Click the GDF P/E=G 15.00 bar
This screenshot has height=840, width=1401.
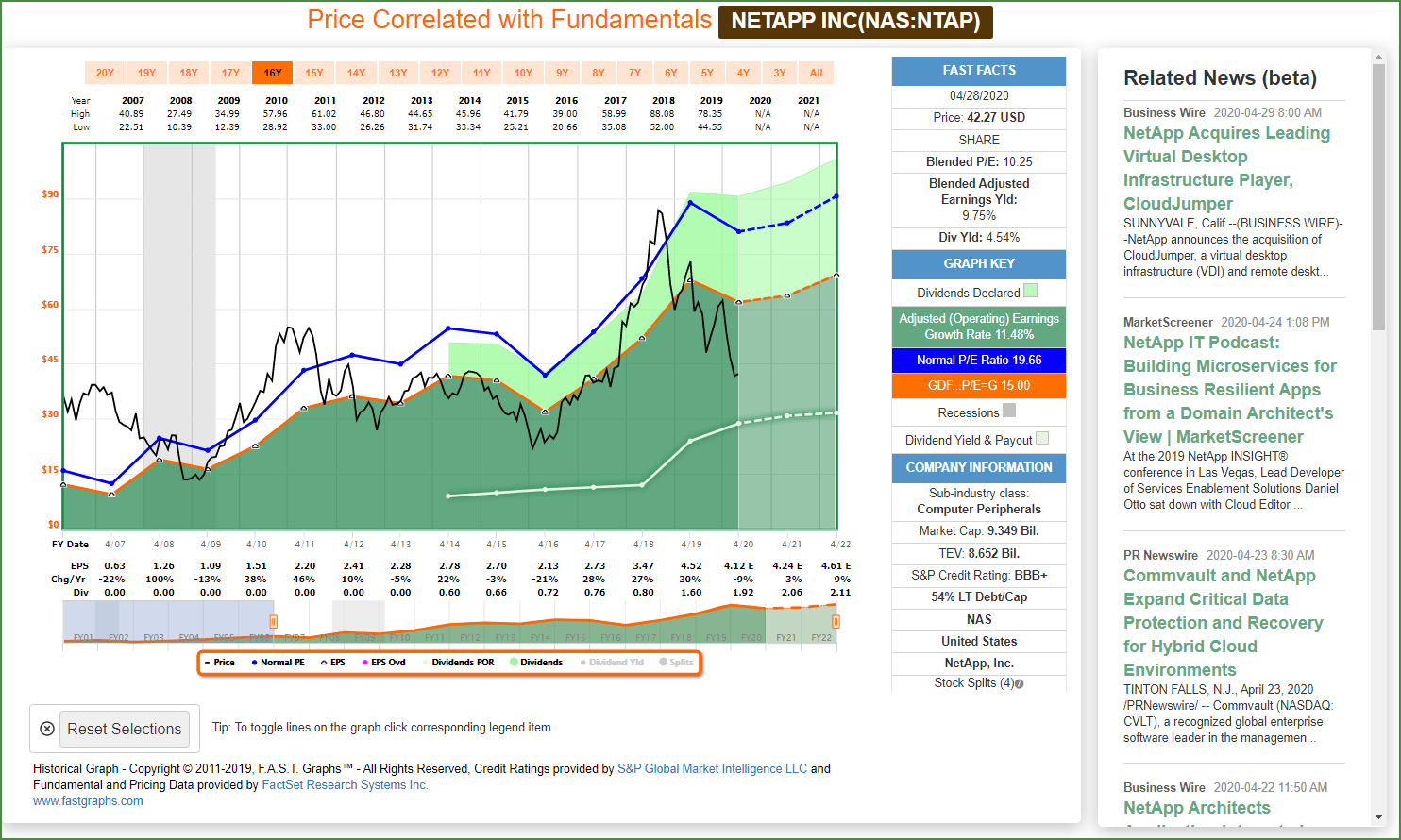[x=979, y=386]
